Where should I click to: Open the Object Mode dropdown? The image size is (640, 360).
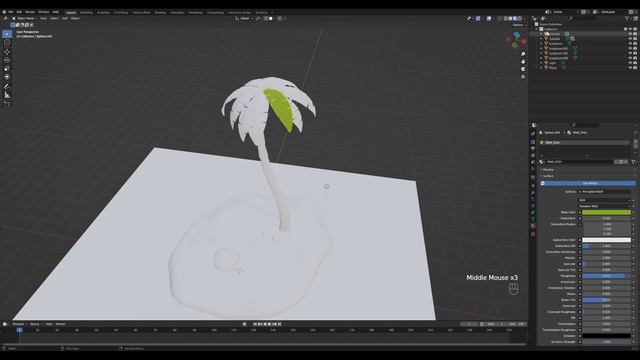(24, 18)
